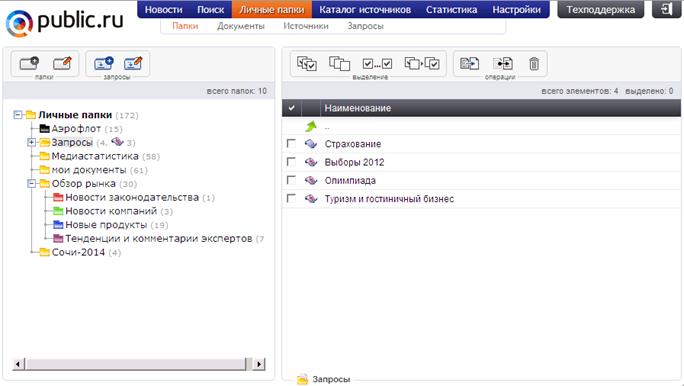Check the Туризм и гостиничный бизнес checkbox

tap(291, 198)
